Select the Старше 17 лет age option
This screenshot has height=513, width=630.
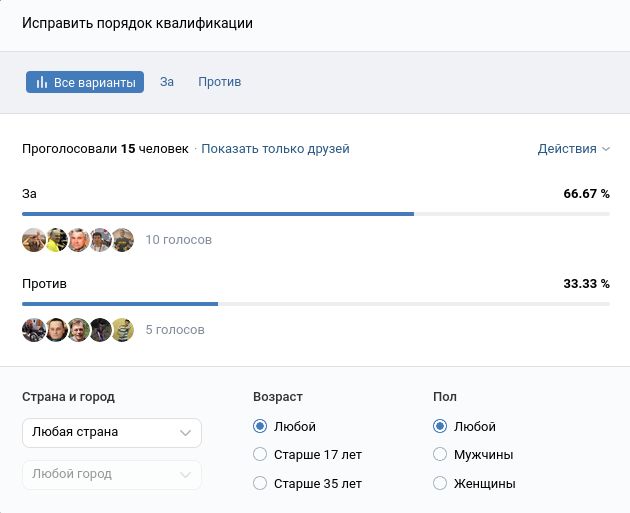click(x=261, y=455)
